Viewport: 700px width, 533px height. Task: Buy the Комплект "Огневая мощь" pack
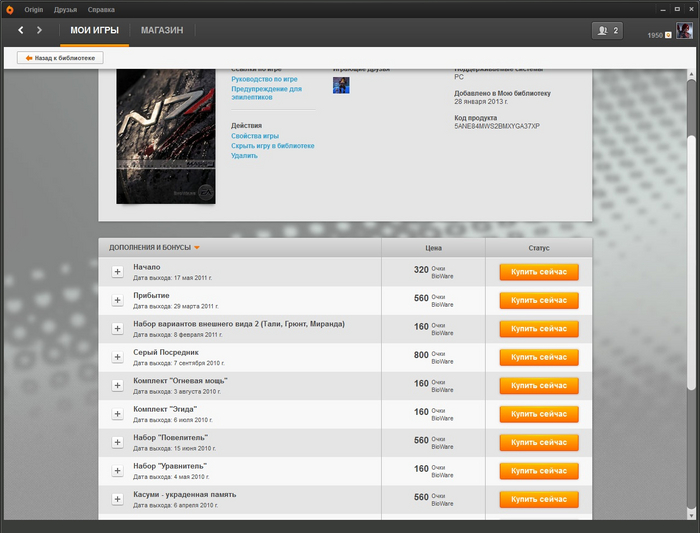539,386
